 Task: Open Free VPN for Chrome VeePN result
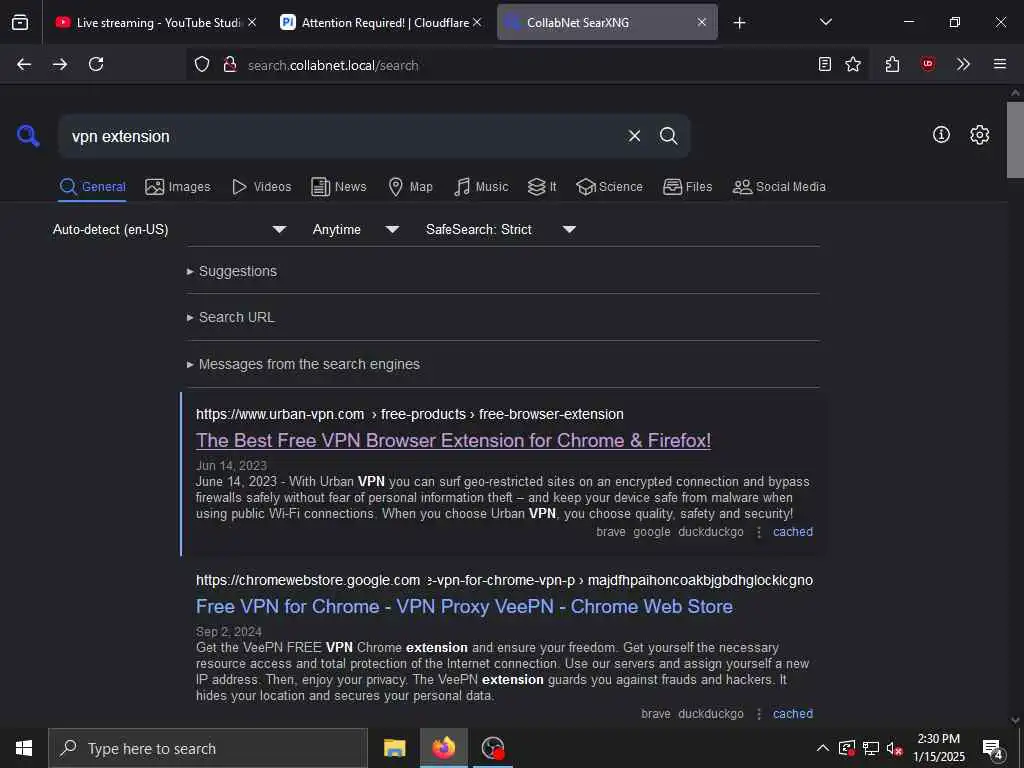pos(464,607)
